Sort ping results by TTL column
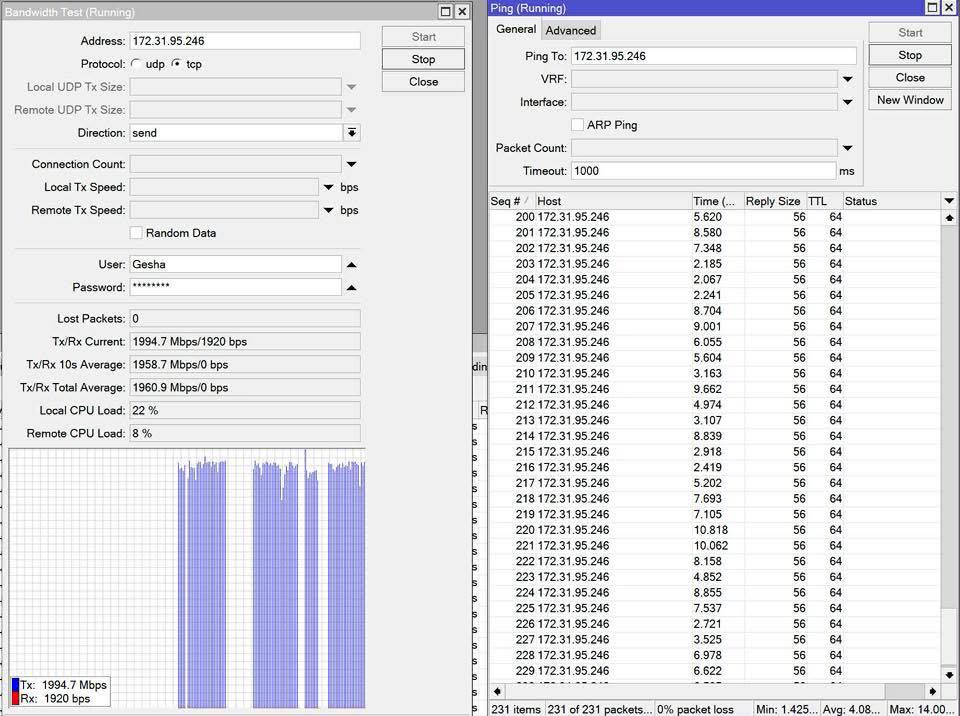Viewport: 960px width, 716px height. [824, 201]
